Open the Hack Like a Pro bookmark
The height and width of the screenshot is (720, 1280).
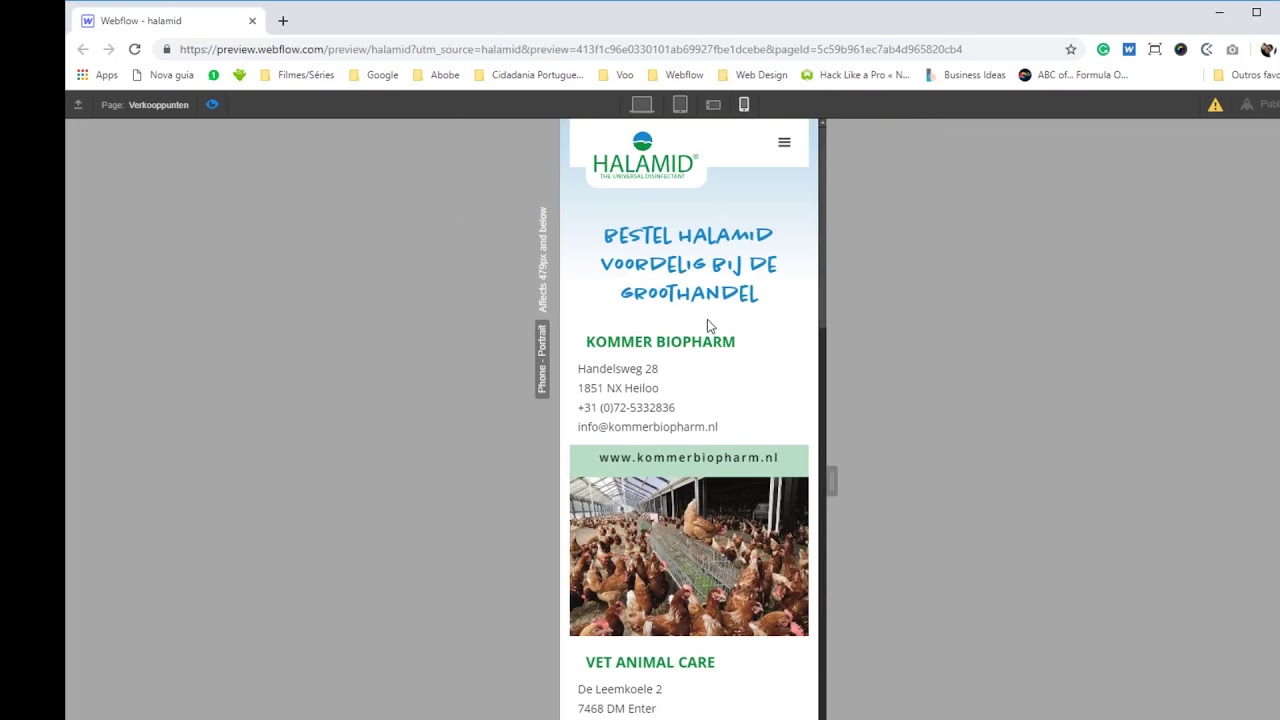855,75
